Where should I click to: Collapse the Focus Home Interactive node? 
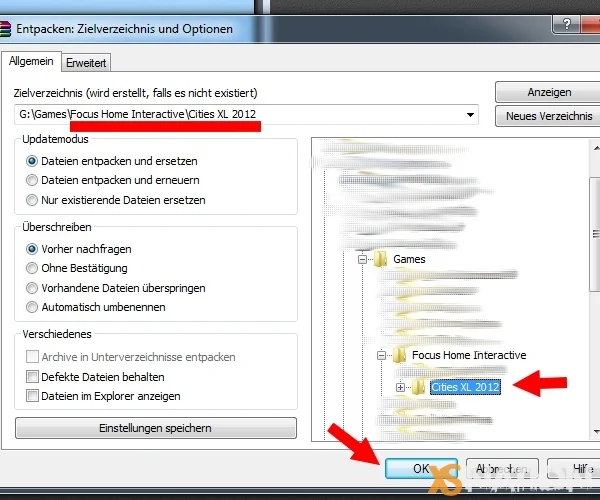(381, 355)
